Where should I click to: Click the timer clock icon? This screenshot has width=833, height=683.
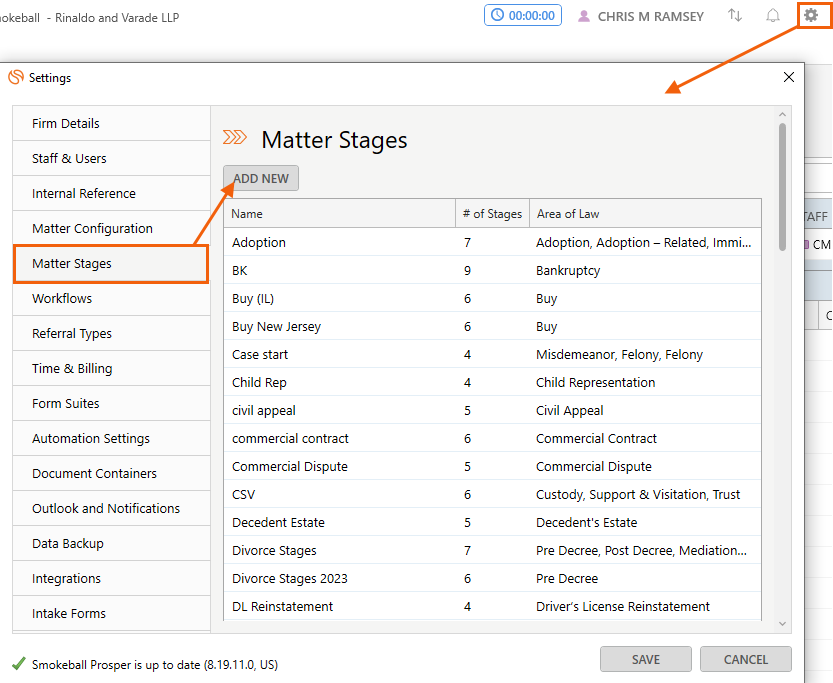click(497, 15)
